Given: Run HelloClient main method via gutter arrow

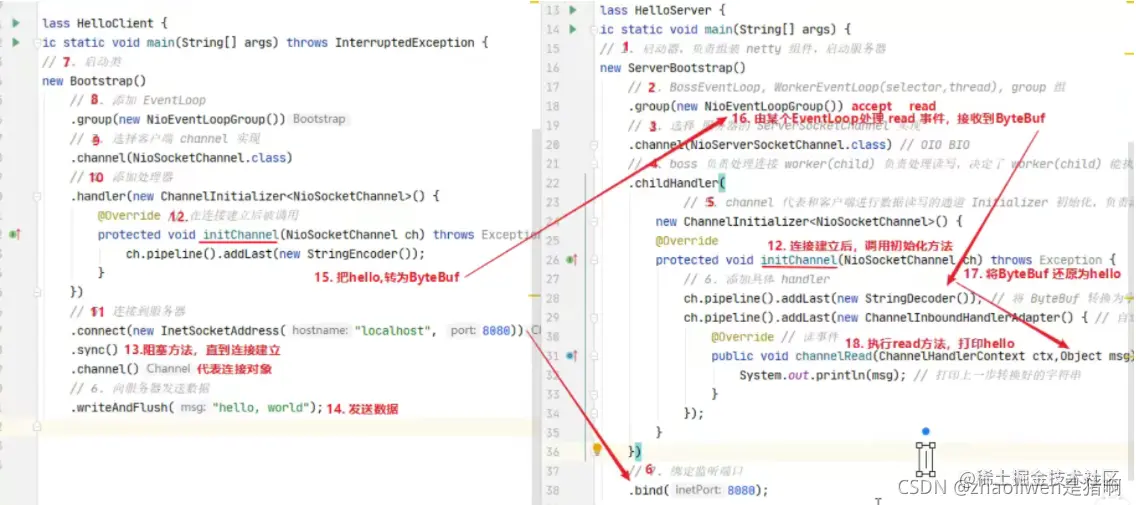Looking at the screenshot, I should [x=16, y=43].
